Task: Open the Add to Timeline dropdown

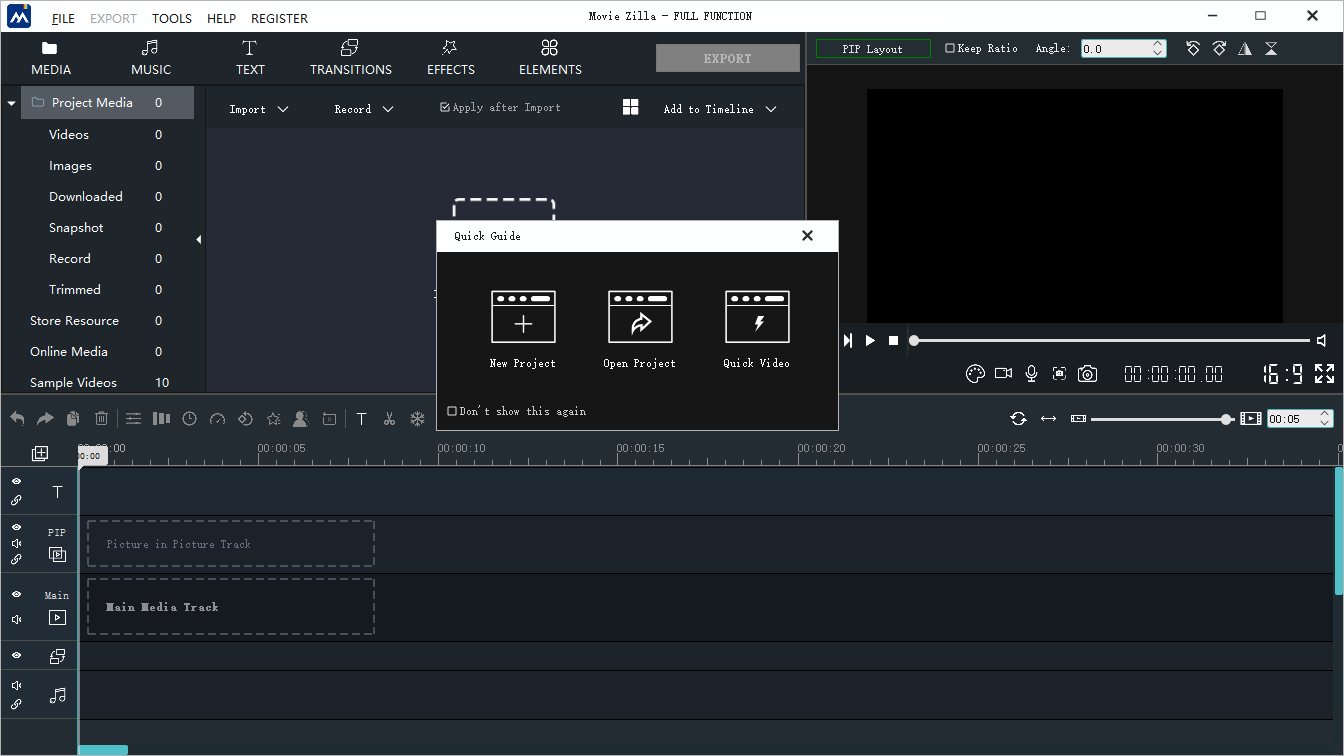Action: coord(719,109)
